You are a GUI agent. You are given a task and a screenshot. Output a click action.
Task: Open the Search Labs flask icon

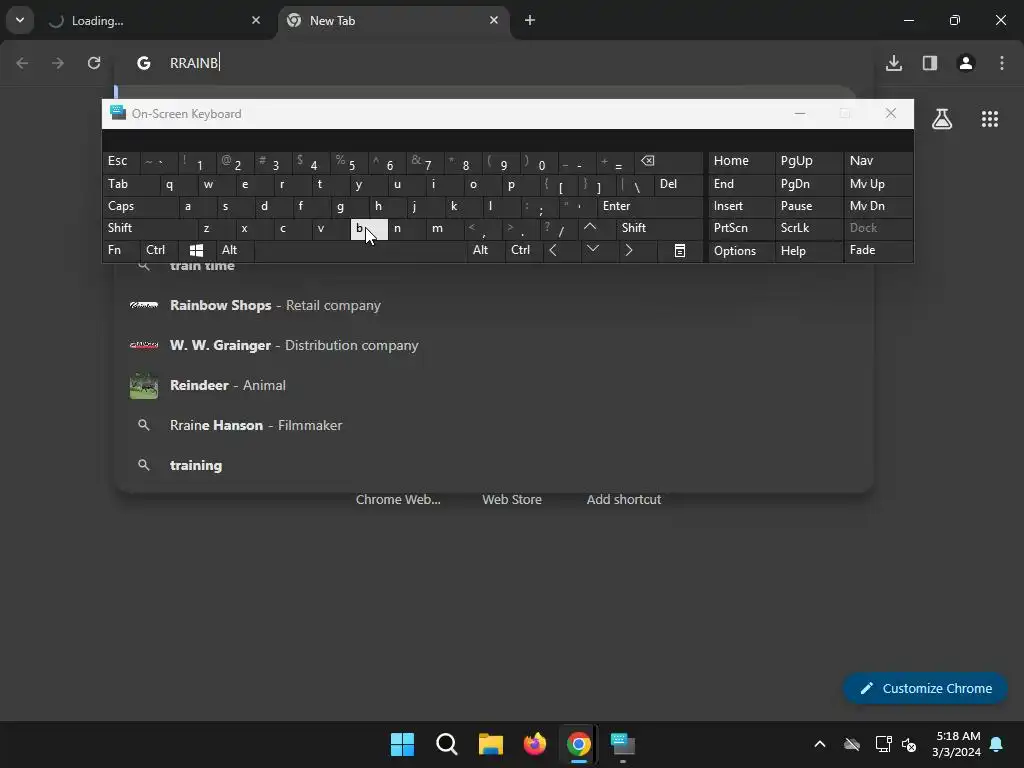tap(942, 119)
